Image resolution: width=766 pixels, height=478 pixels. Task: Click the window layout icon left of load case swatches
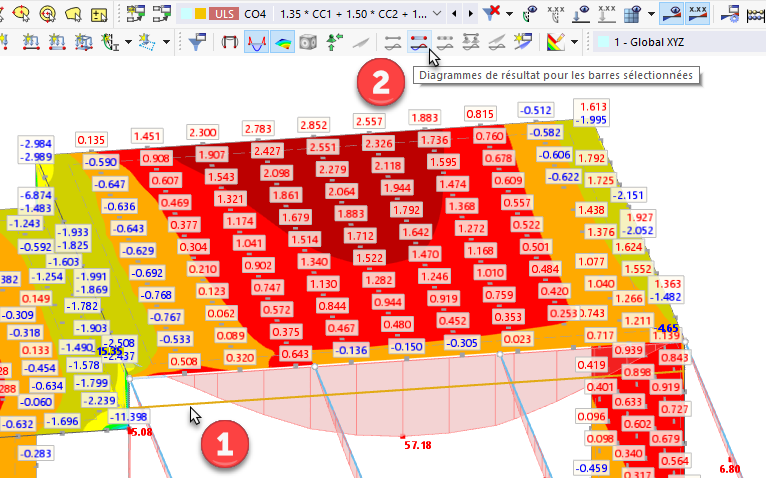click(x=161, y=14)
